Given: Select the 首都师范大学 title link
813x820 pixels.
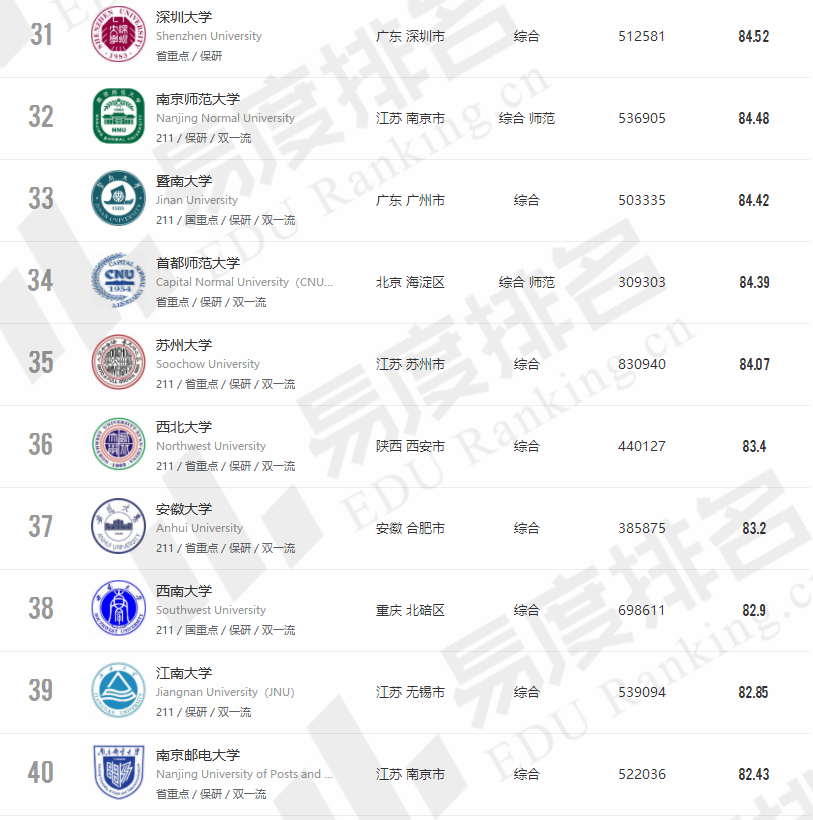Looking at the screenshot, I should tap(198, 263).
